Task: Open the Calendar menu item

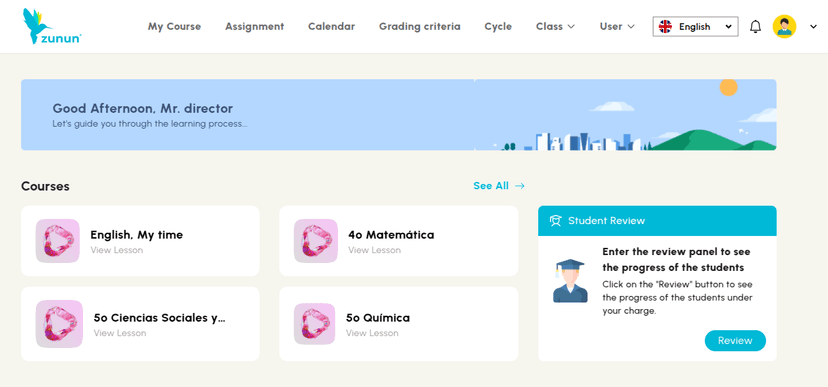Action: pyautogui.click(x=332, y=26)
